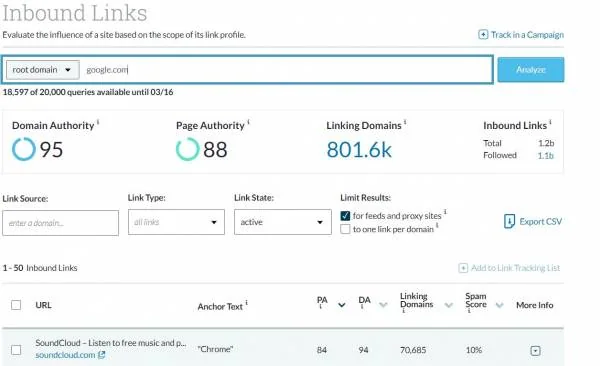The height and width of the screenshot is (366, 600).
Task: Click the Domain Authority info icon
Action: 98,122
